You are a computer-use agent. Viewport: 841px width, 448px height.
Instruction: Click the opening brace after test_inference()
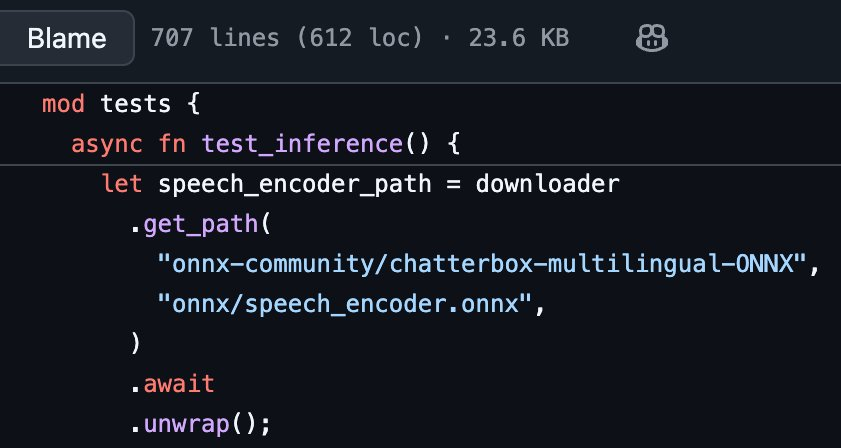pyautogui.click(x=451, y=144)
